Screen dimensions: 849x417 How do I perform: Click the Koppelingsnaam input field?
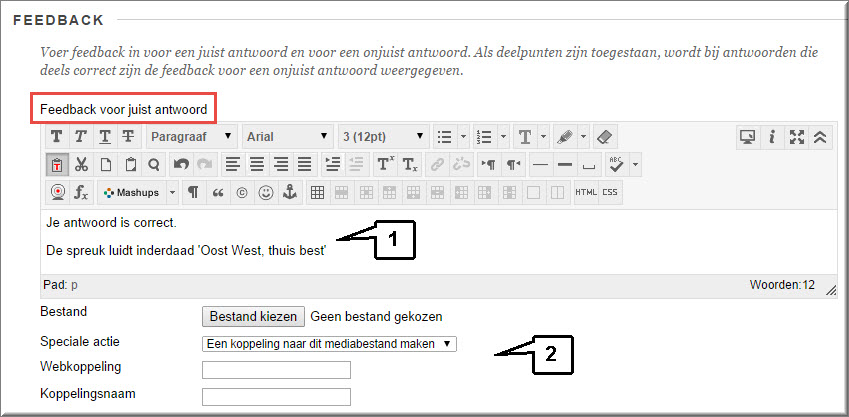pos(276,397)
